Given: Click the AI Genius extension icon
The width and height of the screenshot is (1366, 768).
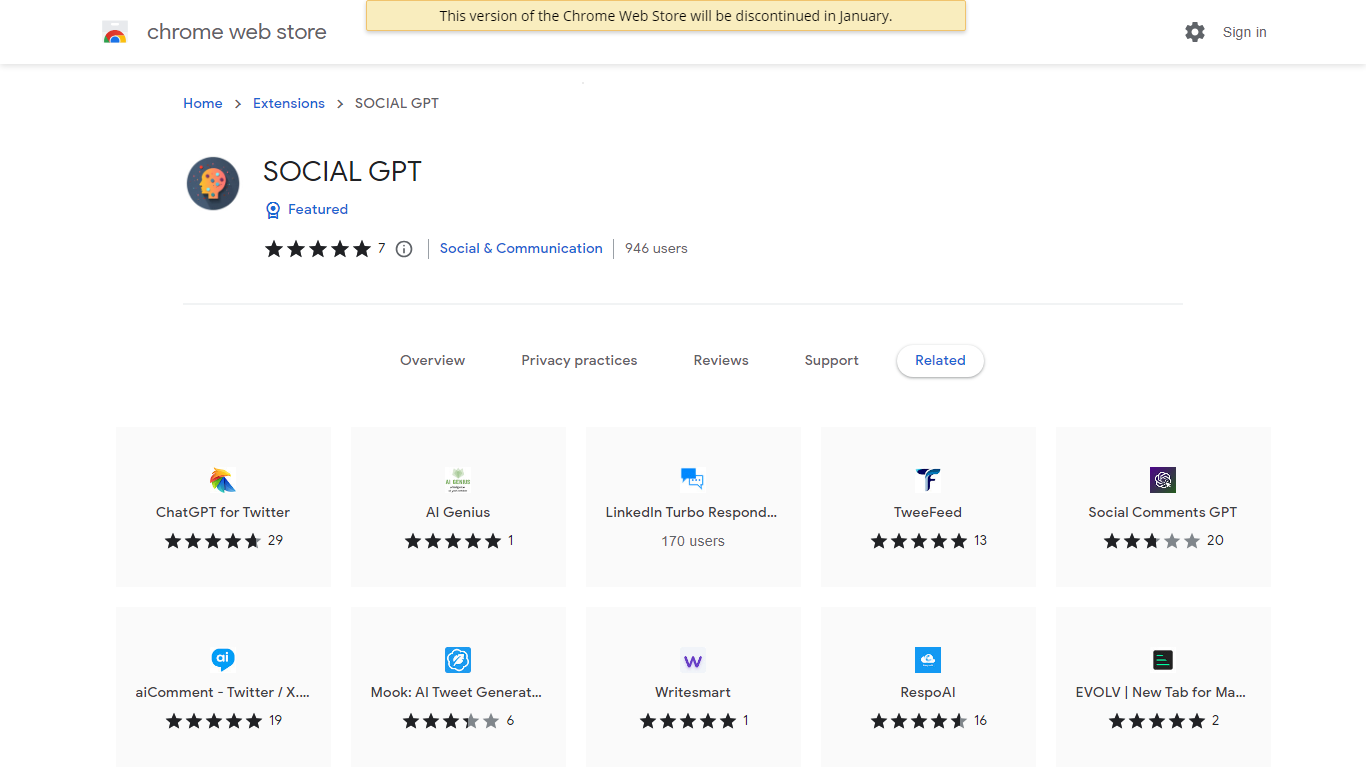Looking at the screenshot, I should [458, 480].
